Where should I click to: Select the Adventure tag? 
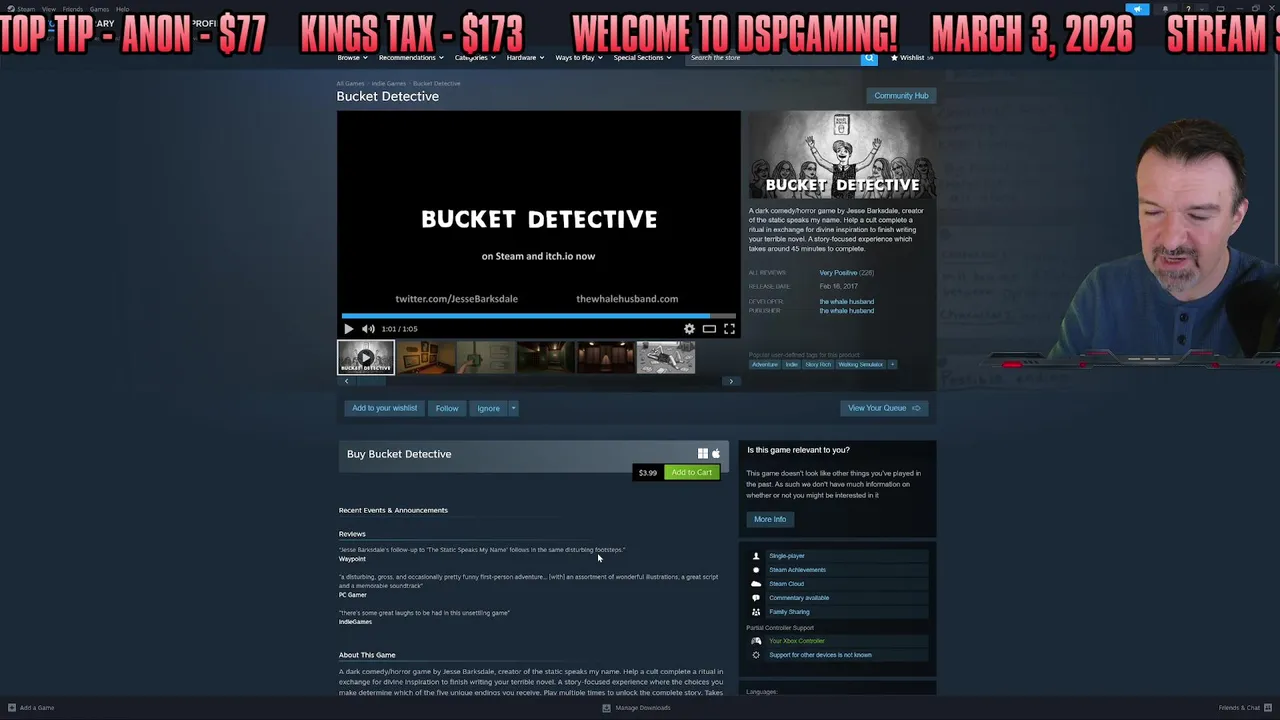pyautogui.click(x=765, y=365)
